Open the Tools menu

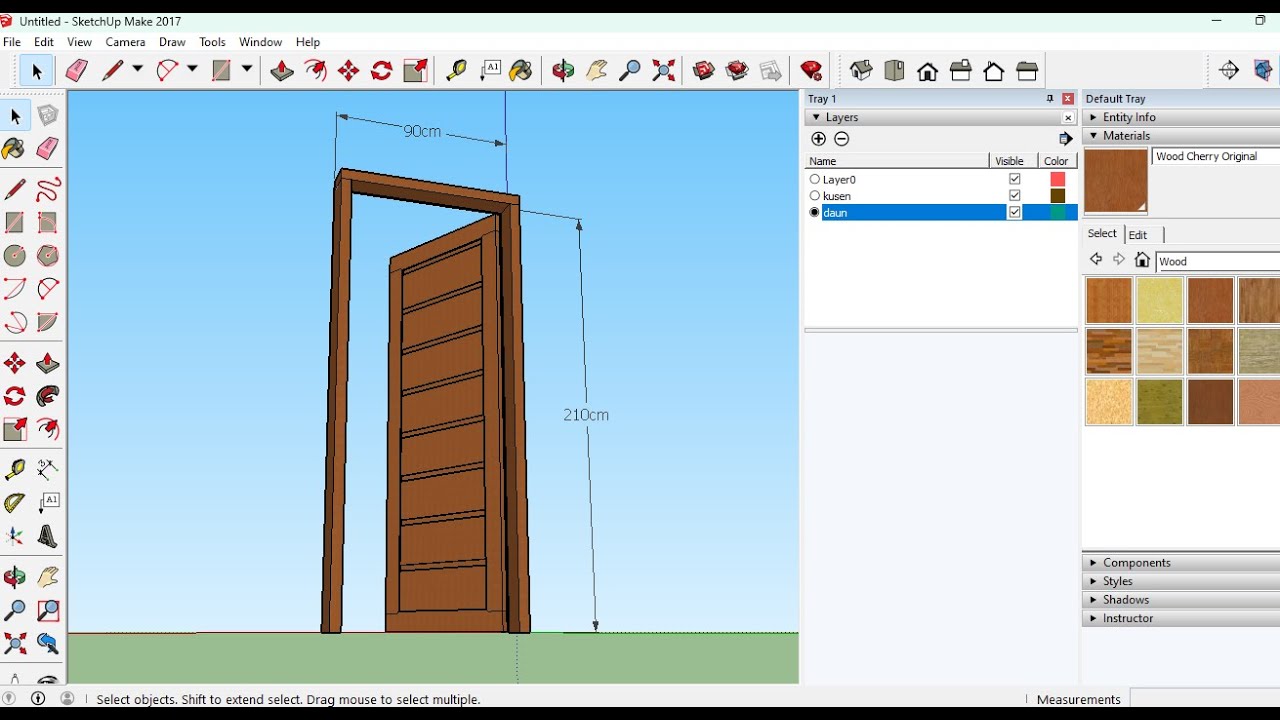pos(212,42)
